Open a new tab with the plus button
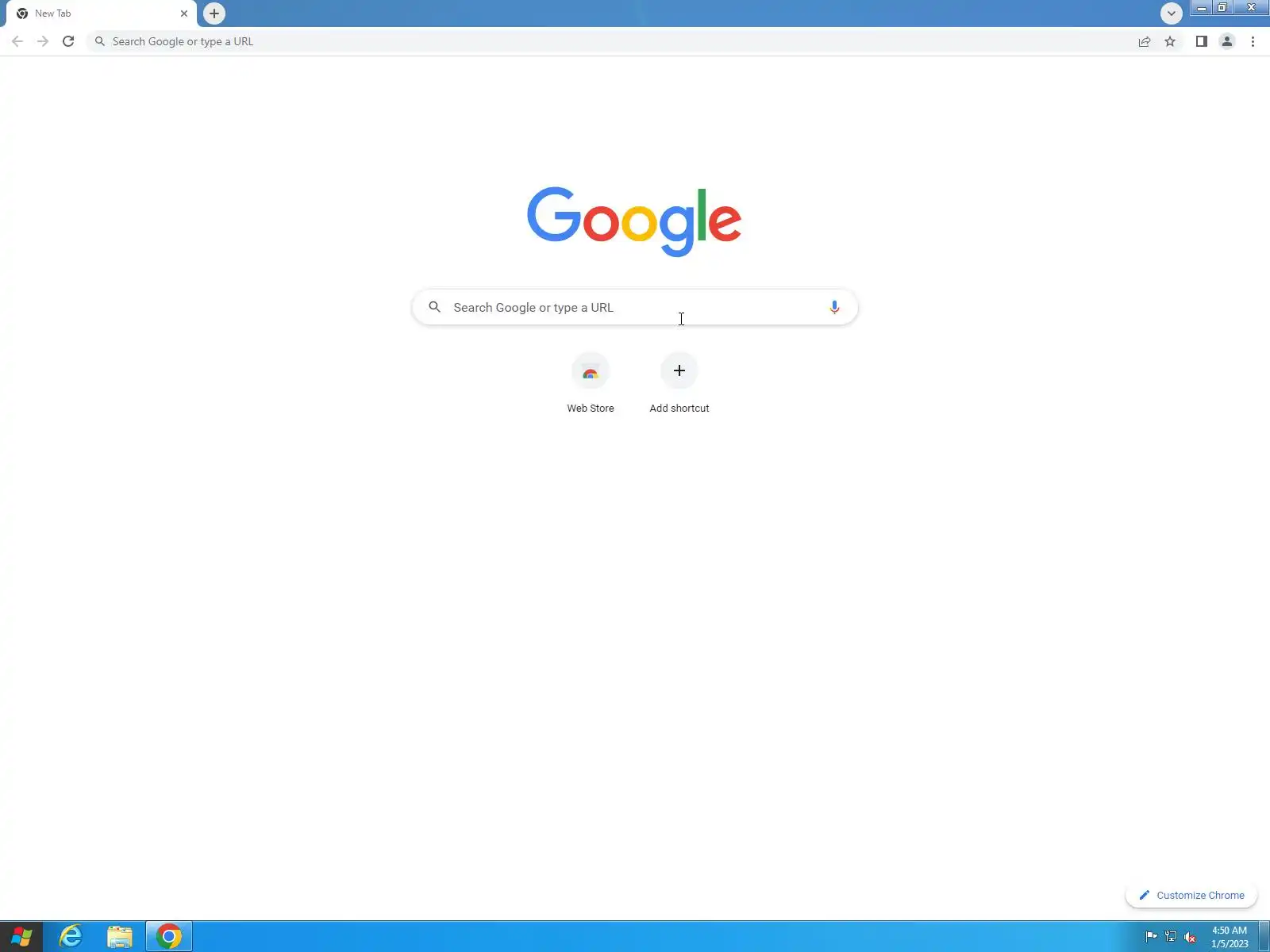 214,13
